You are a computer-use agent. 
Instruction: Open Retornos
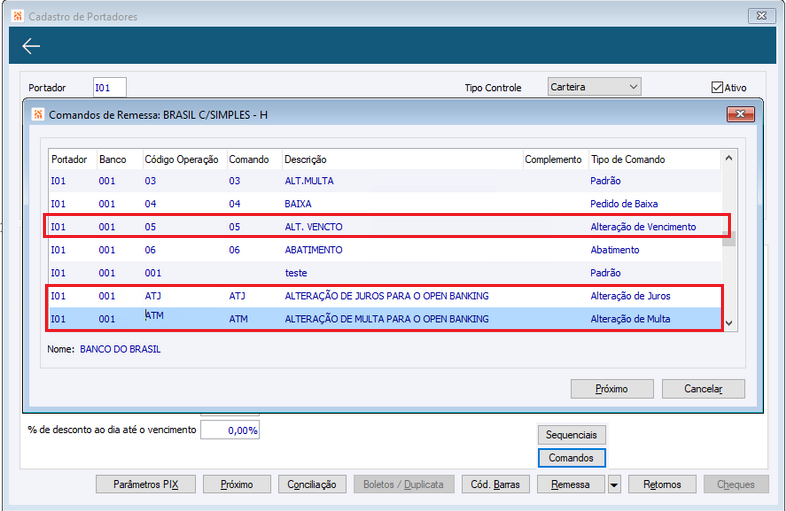(662, 484)
